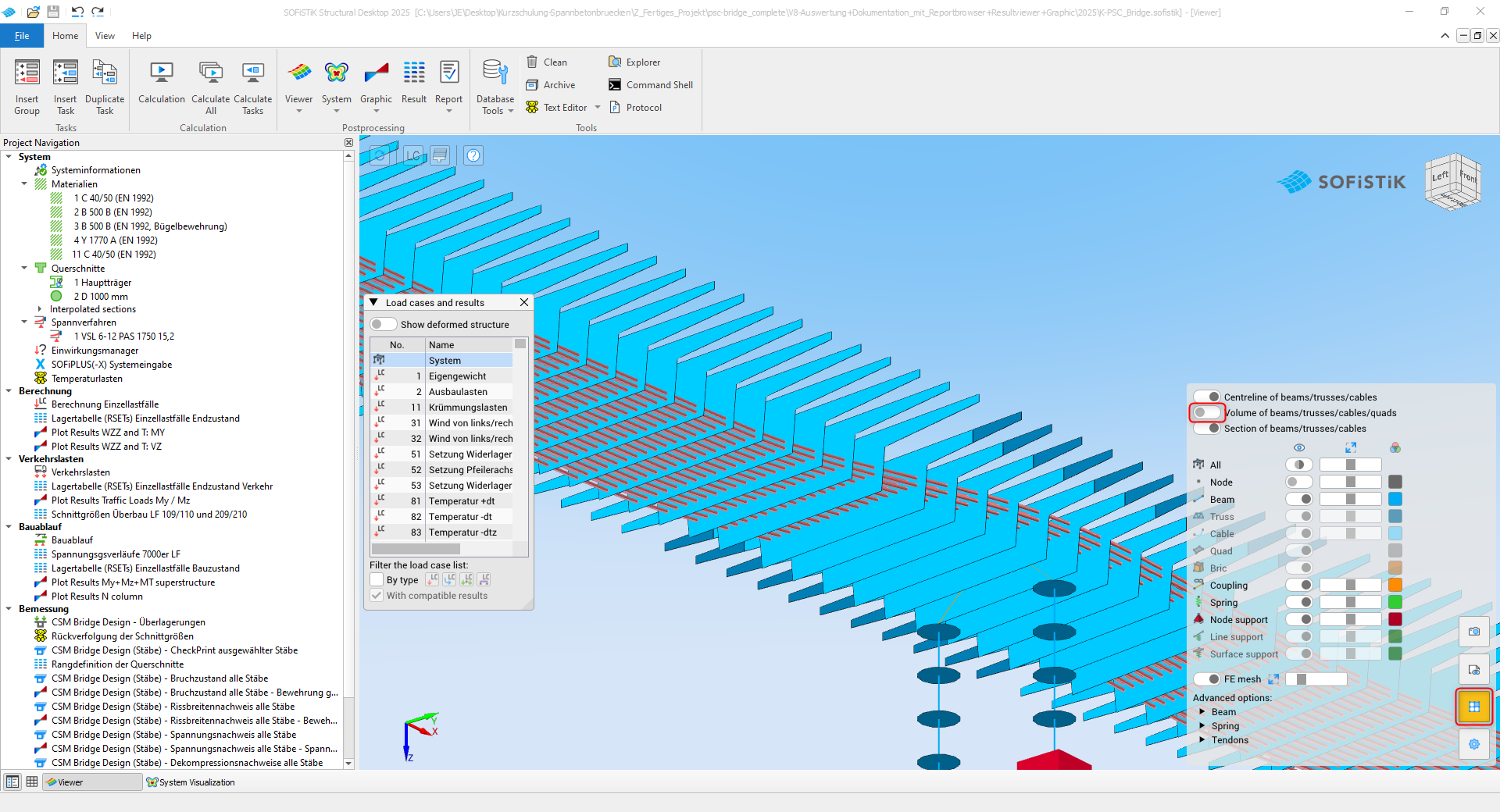The image size is (1500, 812).
Task: Collapse the System tree group
Action: (9, 157)
